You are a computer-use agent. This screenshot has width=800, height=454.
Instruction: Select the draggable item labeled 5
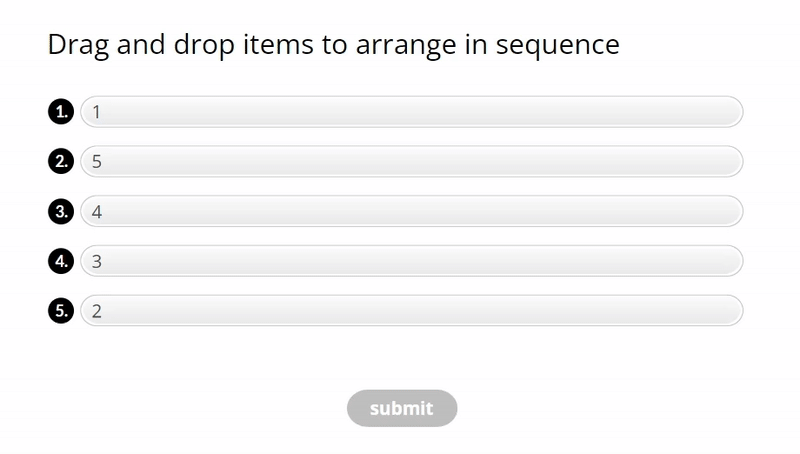click(411, 162)
